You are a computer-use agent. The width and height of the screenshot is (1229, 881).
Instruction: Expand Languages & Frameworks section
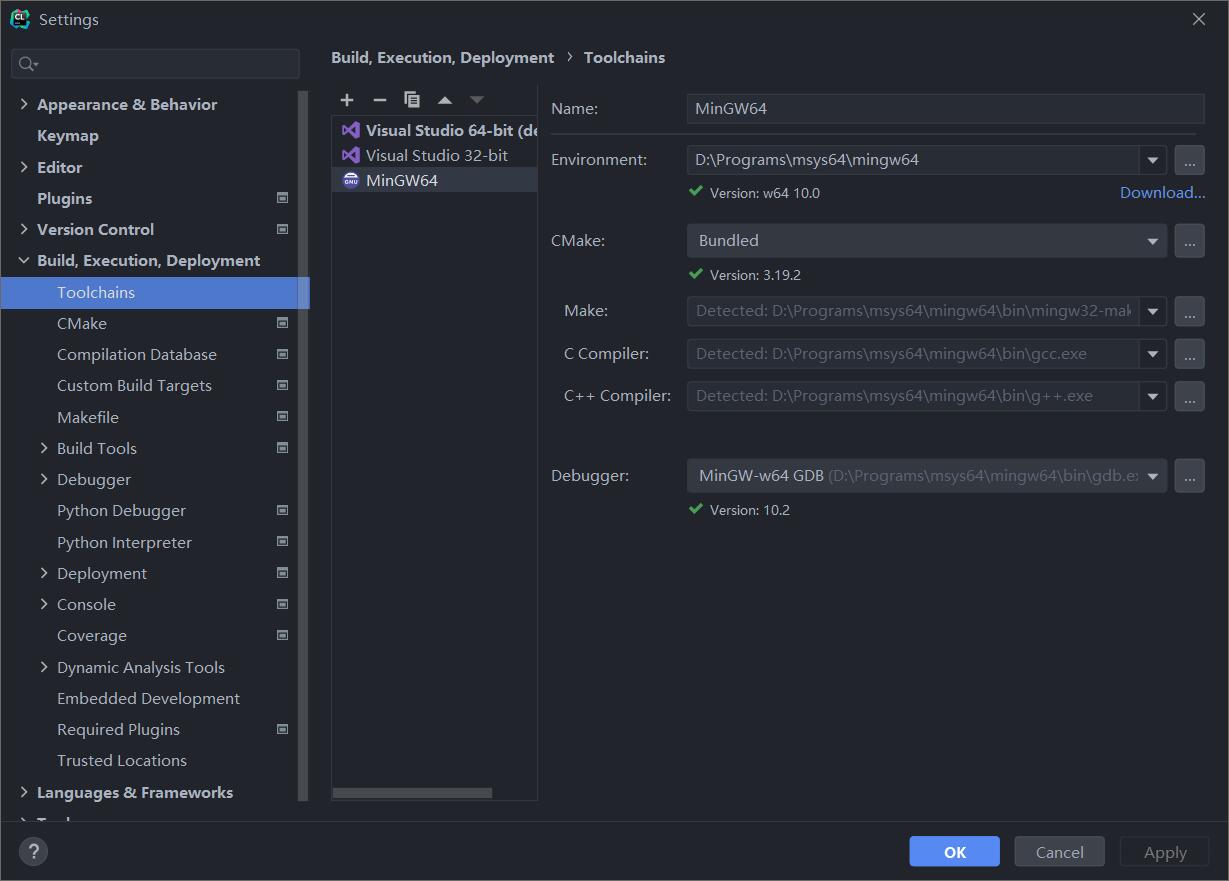(x=24, y=792)
